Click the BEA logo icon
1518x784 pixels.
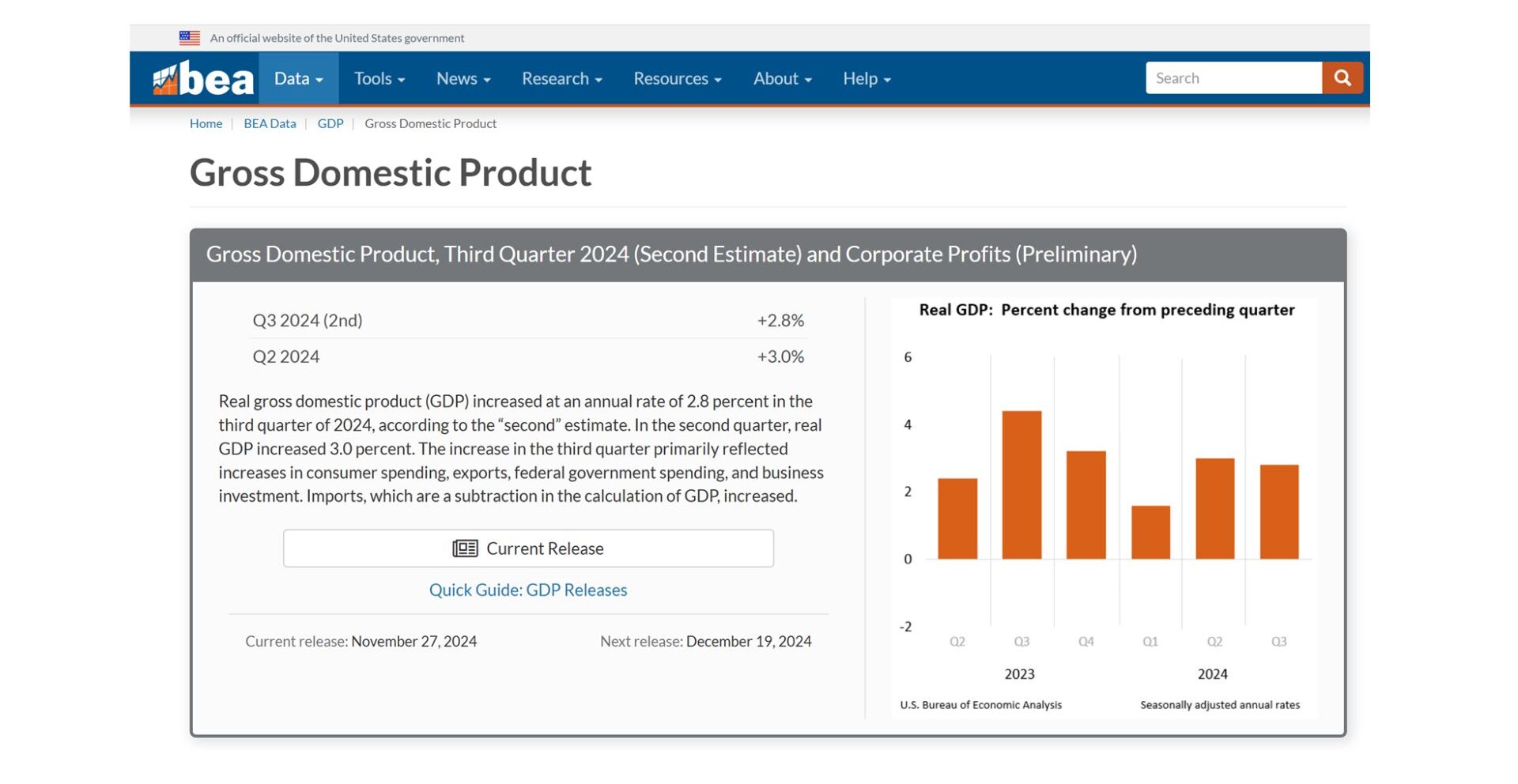point(202,79)
